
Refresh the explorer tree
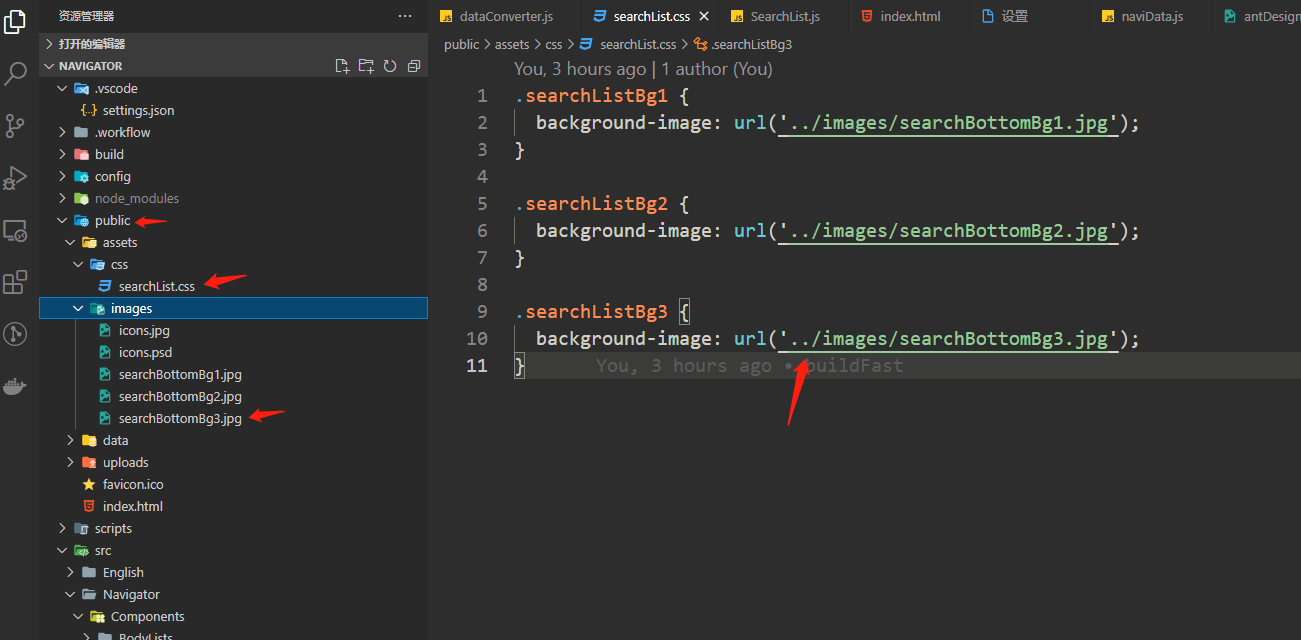(390, 66)
